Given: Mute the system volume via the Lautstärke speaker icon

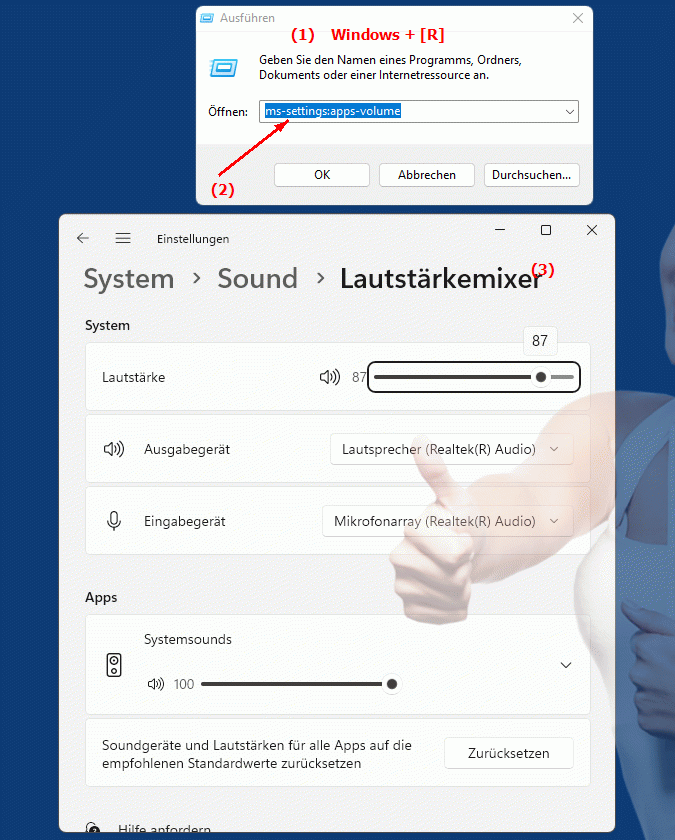Looking at the screenshot, I should pyautogui.click(x=329, y=377).
